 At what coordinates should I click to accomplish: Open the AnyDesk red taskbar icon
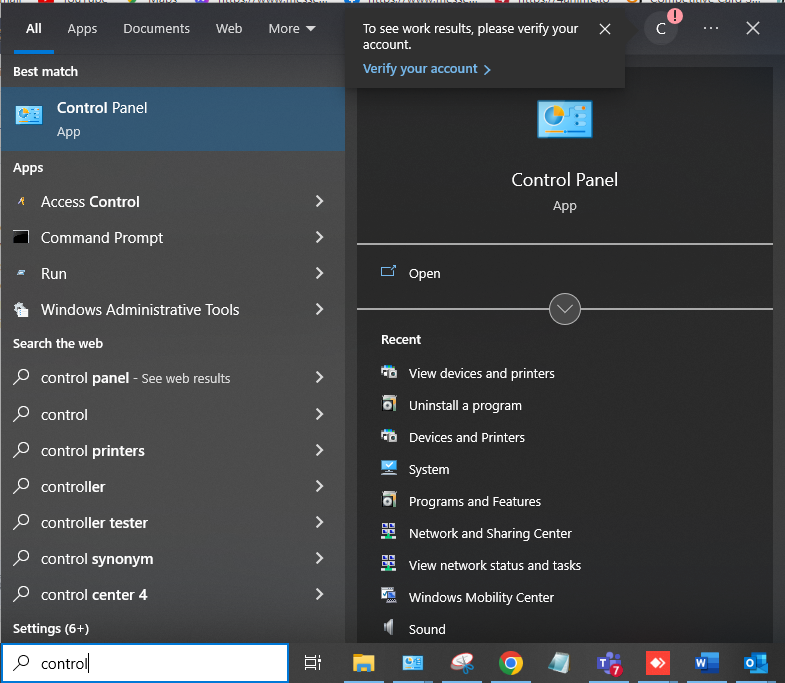pyautogui.click(x=658, y=663)
